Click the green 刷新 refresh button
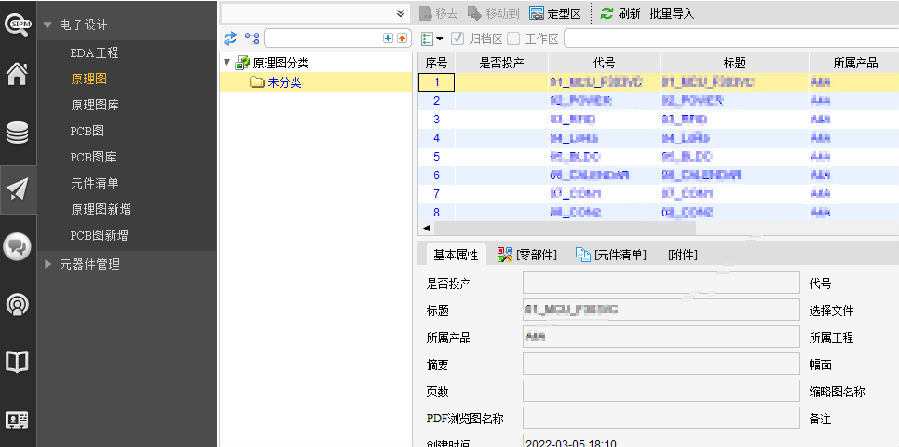The height and width of the screenshot is (447, 899). pyautogui.click(x=620, y=14)
